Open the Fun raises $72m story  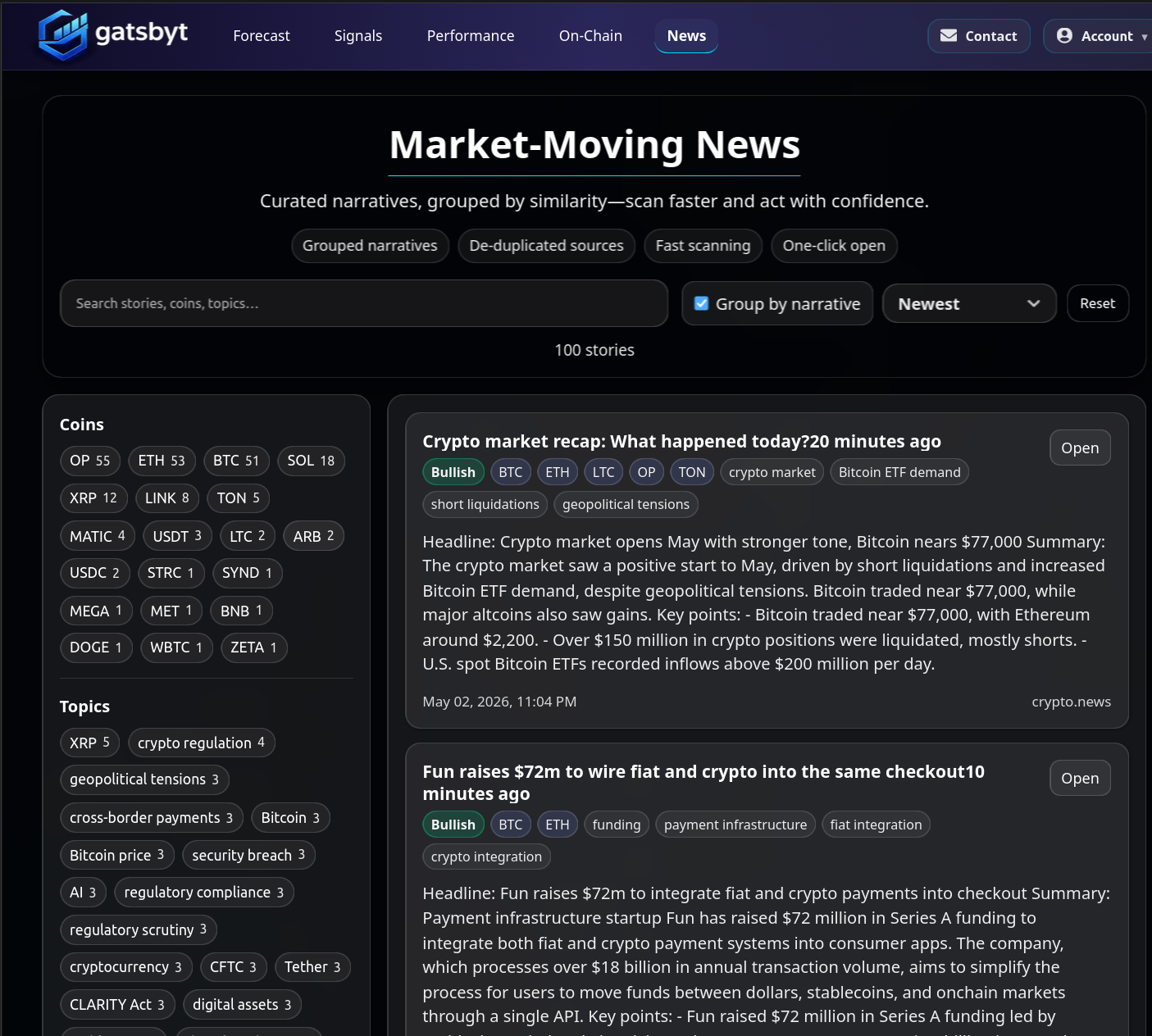pyautogui.click(x=1080, y=778)
